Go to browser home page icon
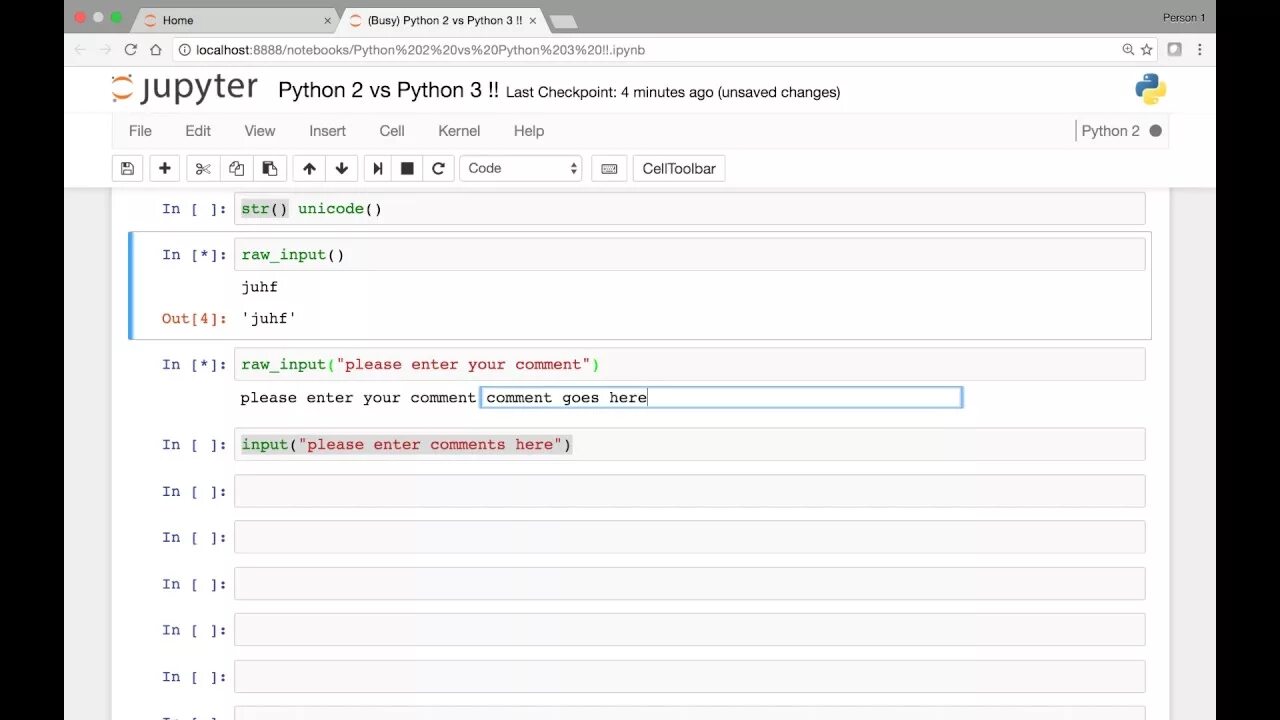Viewport: 1280px width, 720px height. [x=156, y=49]
